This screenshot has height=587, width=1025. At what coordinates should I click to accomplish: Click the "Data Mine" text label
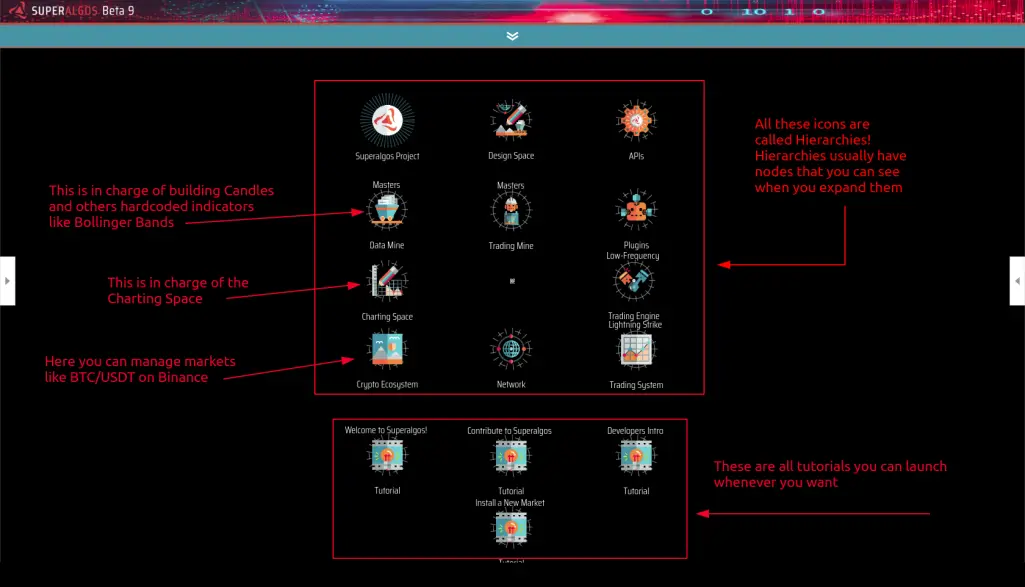click(386, 245)
